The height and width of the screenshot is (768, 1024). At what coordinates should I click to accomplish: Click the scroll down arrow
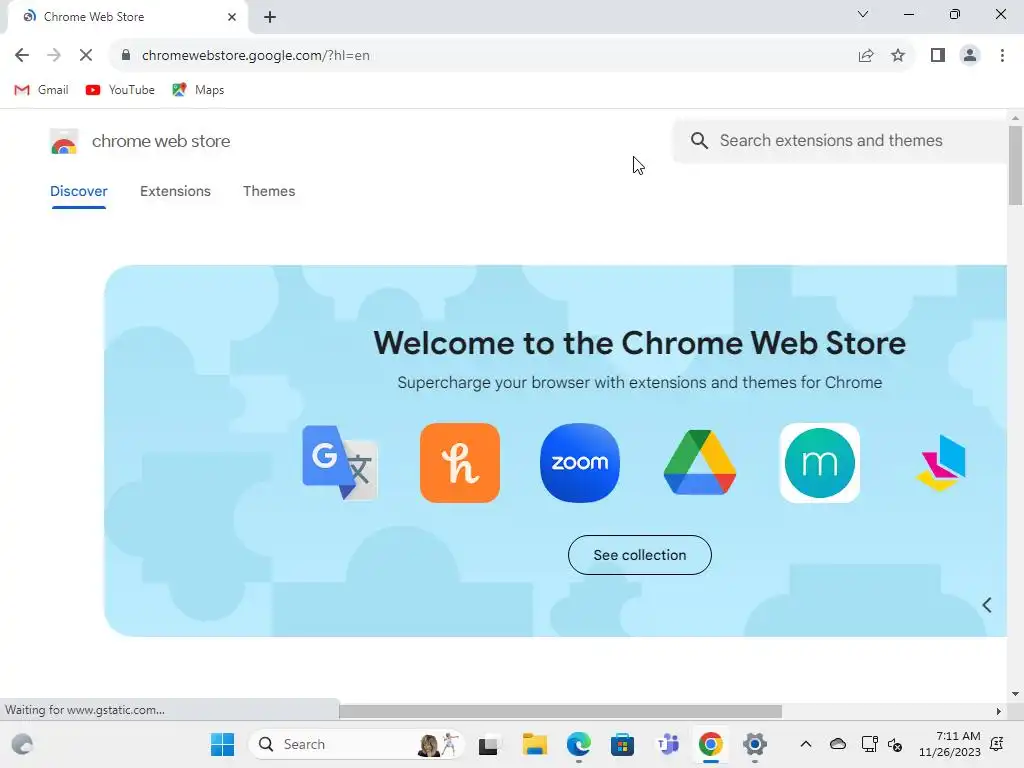click(1015, 694)
